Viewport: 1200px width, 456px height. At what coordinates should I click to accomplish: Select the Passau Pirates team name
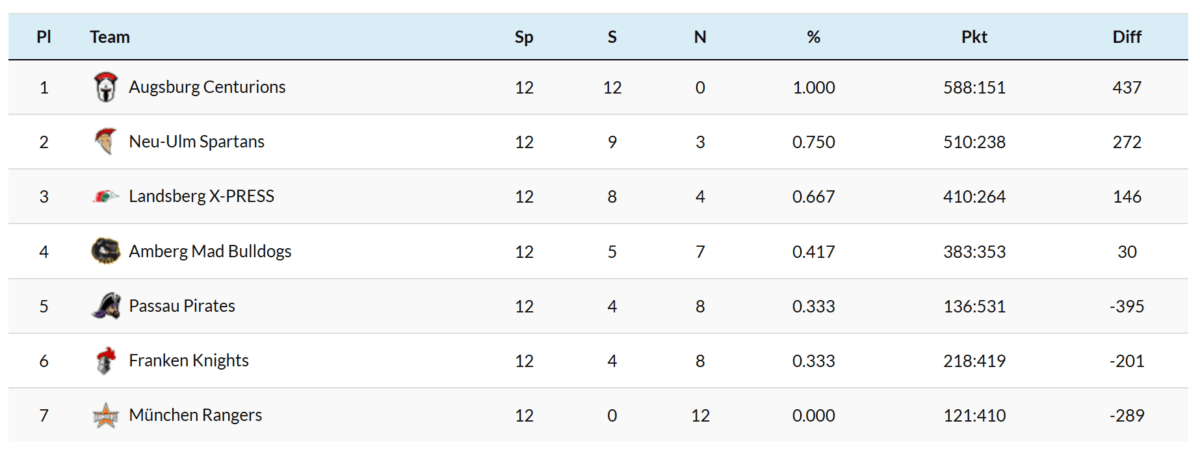click(182, 306)
